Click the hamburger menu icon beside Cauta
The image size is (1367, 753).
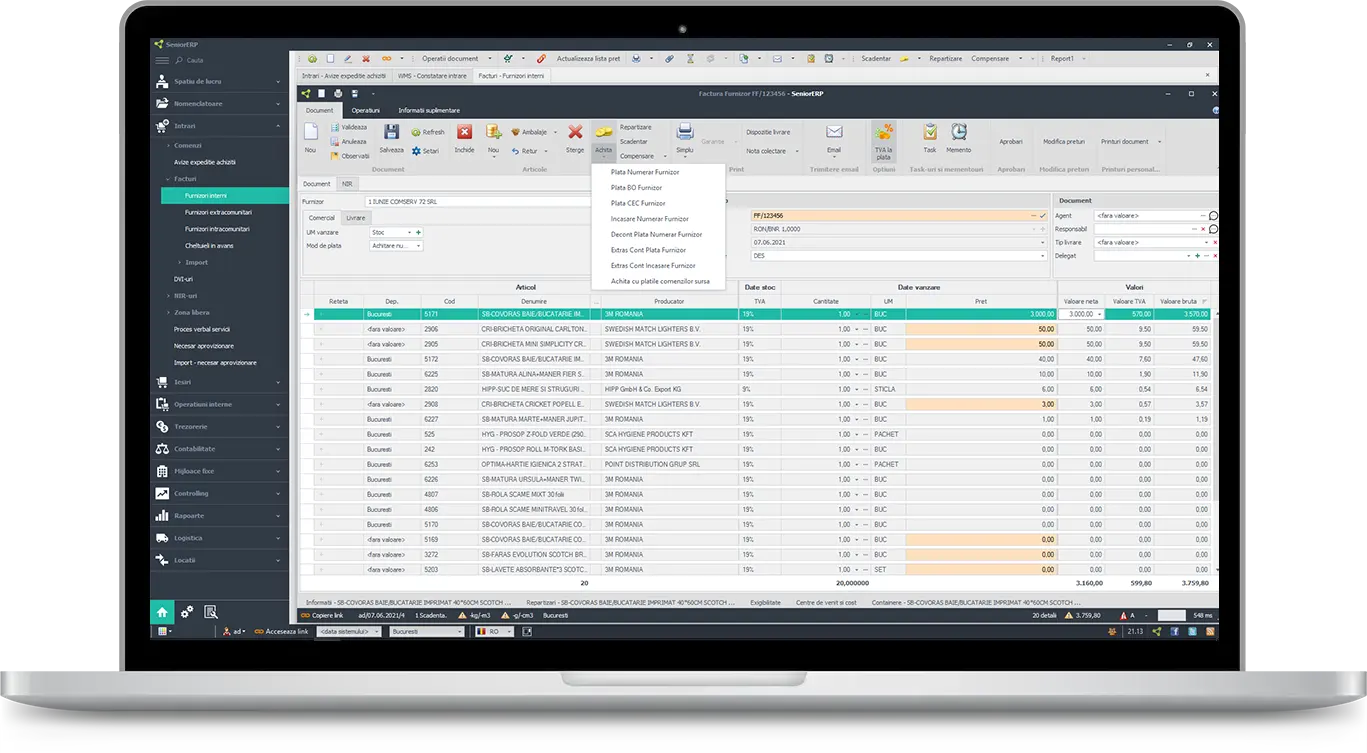click(x=162, y=60)
